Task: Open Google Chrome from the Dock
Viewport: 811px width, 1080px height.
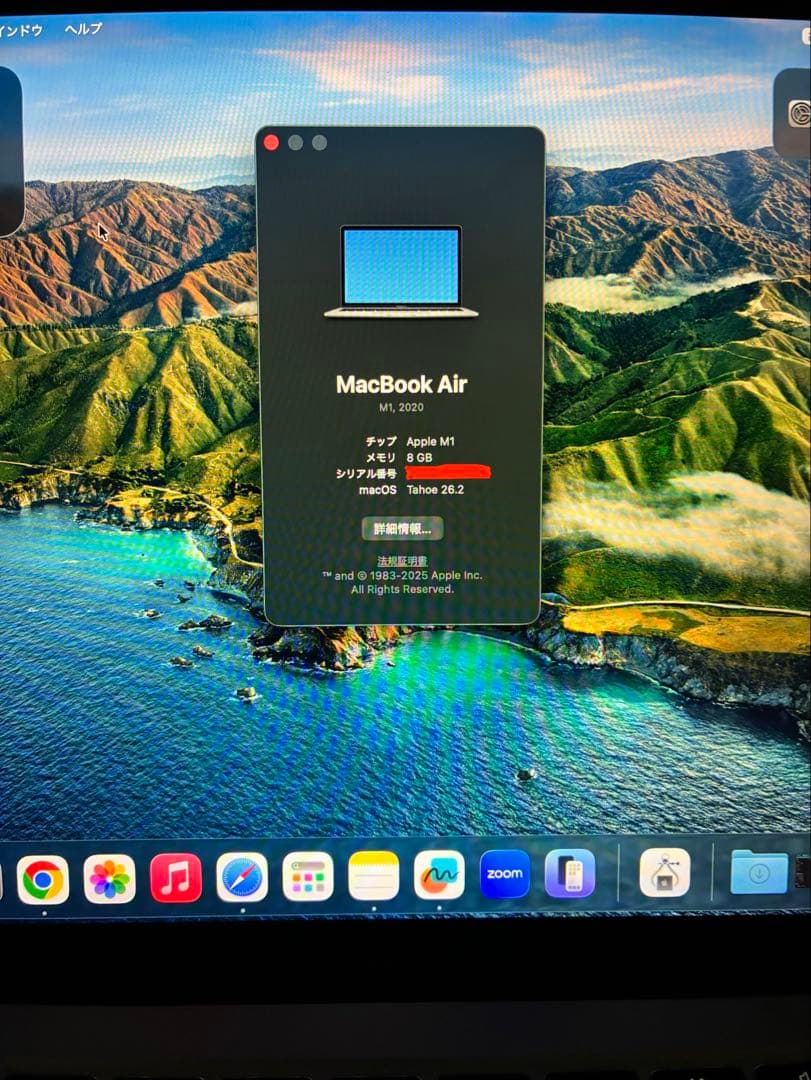Action: click(x=43, y=880)
